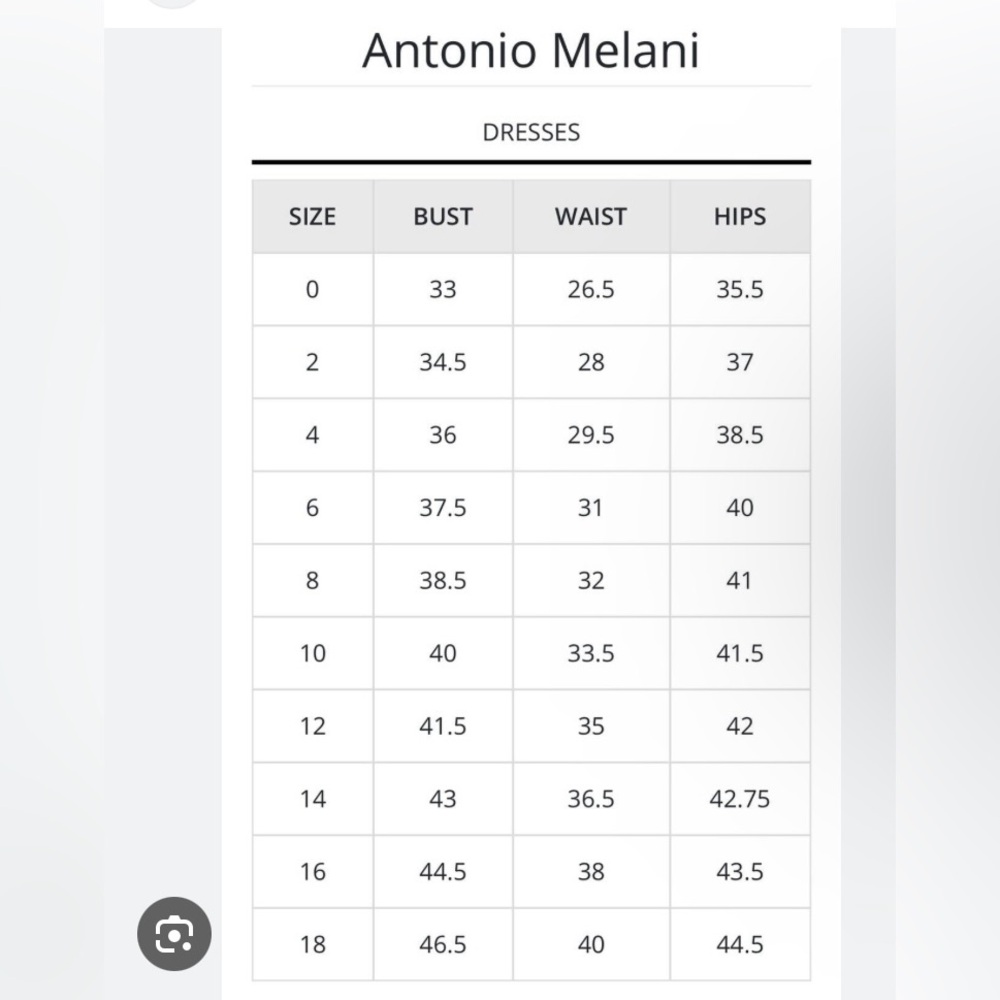Click the BUST column header

(x=443, y=217)
